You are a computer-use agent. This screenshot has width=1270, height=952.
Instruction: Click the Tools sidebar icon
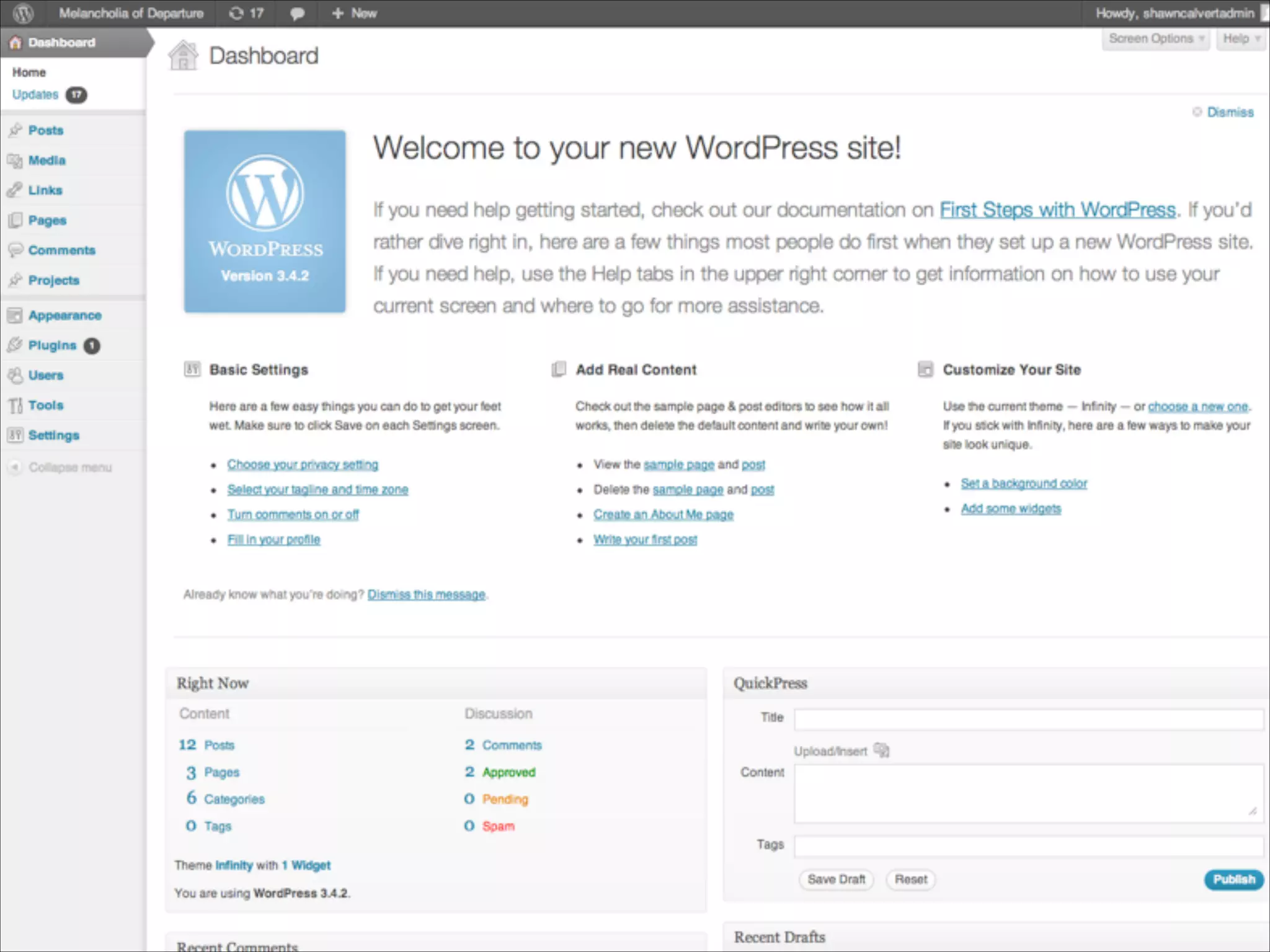[x=15, y=405]
